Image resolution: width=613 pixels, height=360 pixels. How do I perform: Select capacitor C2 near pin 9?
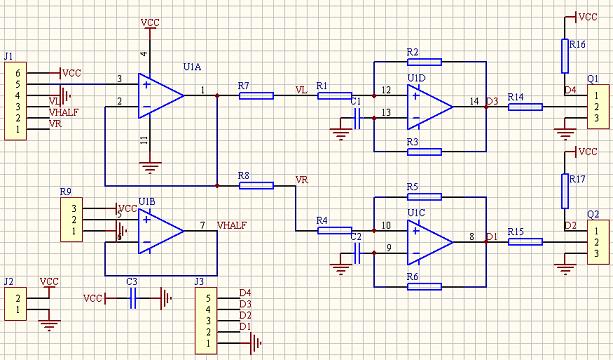pos(357,253)
